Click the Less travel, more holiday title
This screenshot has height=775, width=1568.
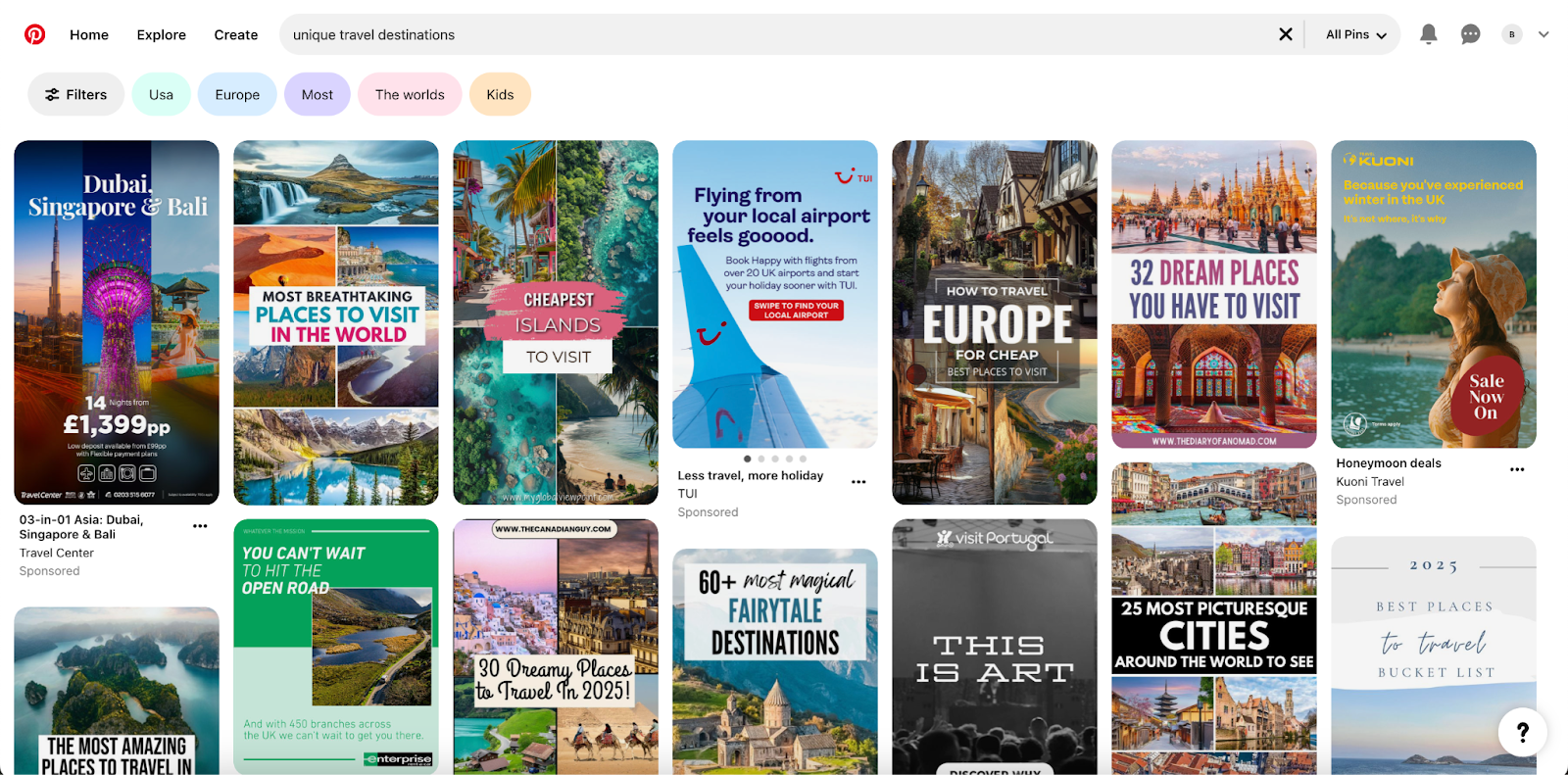(751, 475)
